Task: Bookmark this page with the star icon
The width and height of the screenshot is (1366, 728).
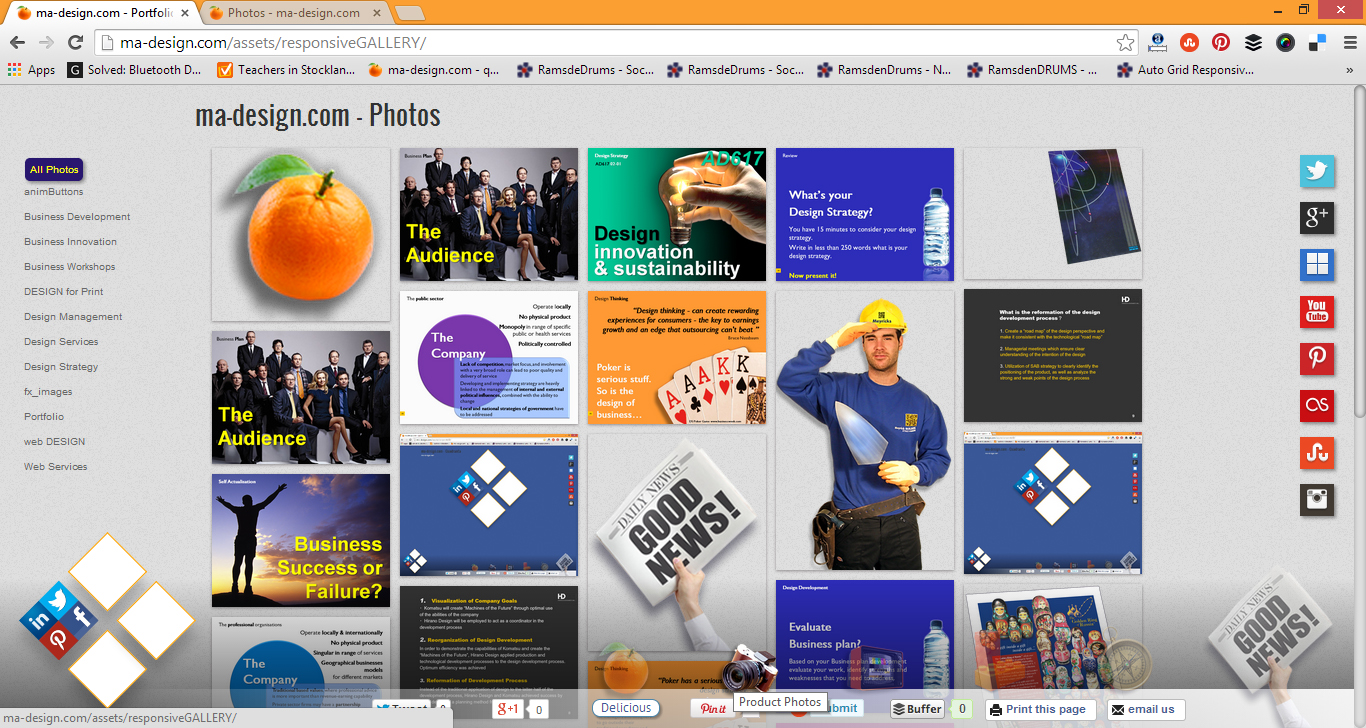Action: point(1126,43)
